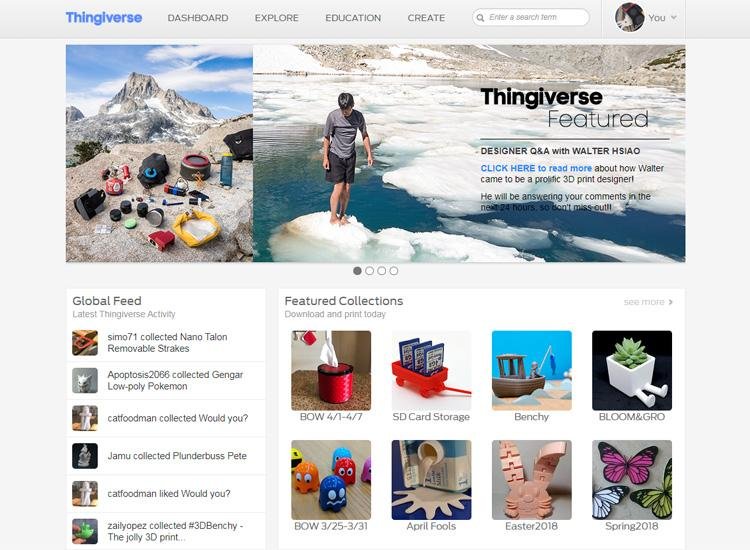Image resolution: width=750 pixels, height=550 pixels.
Task: Open Gengar Low-poly Pokemon feed thumbnail
Action: pos(85,380)
